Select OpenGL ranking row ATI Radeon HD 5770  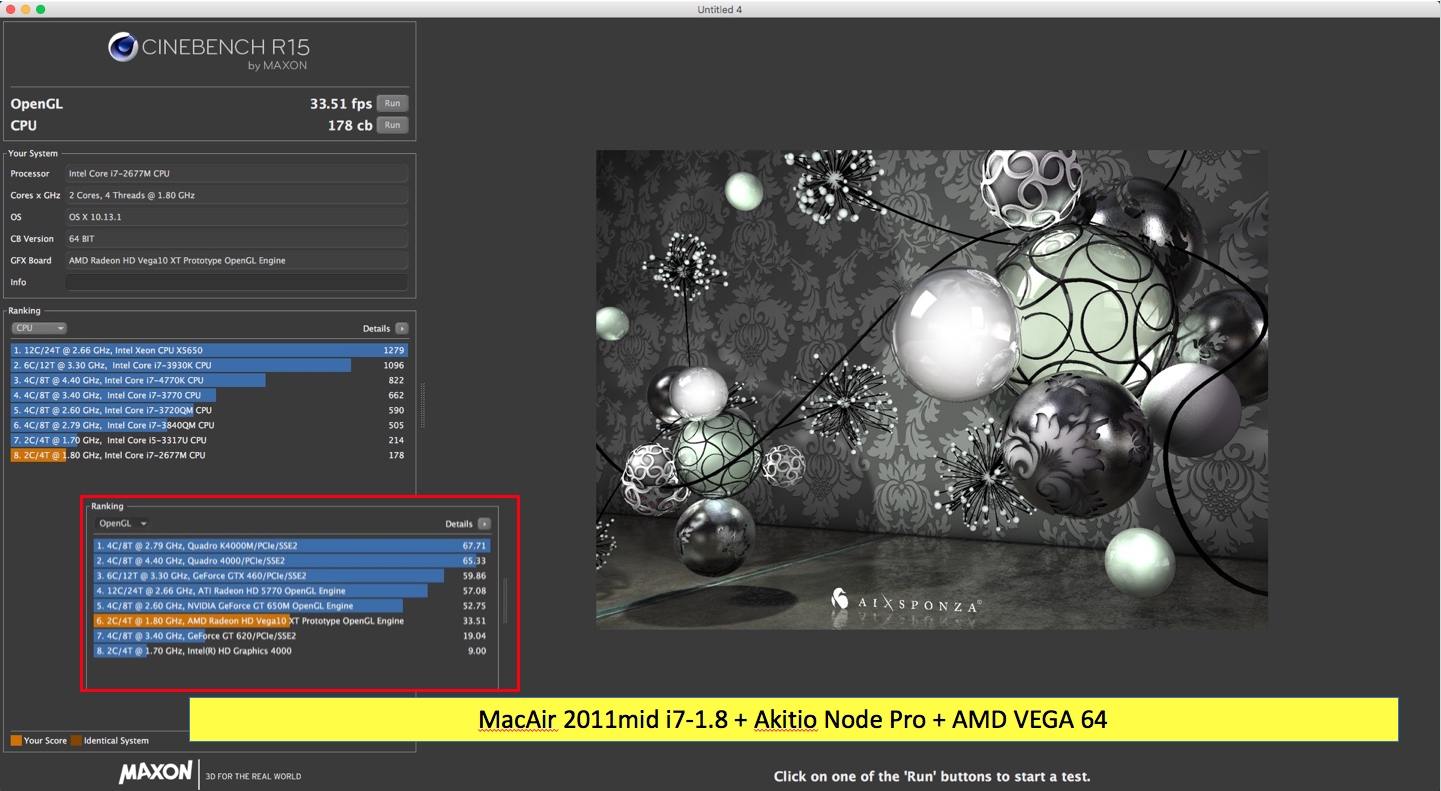coord(292,591)
